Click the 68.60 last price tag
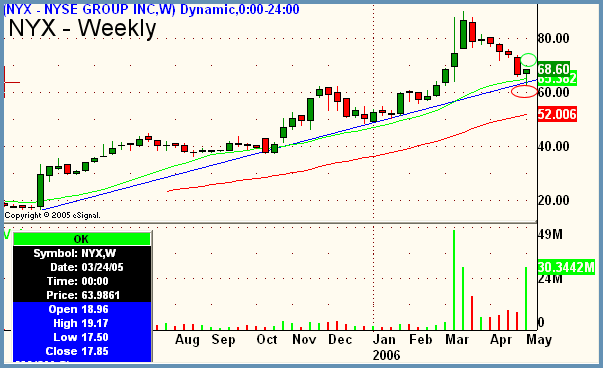The image size is (603, 368). (553, 69)
